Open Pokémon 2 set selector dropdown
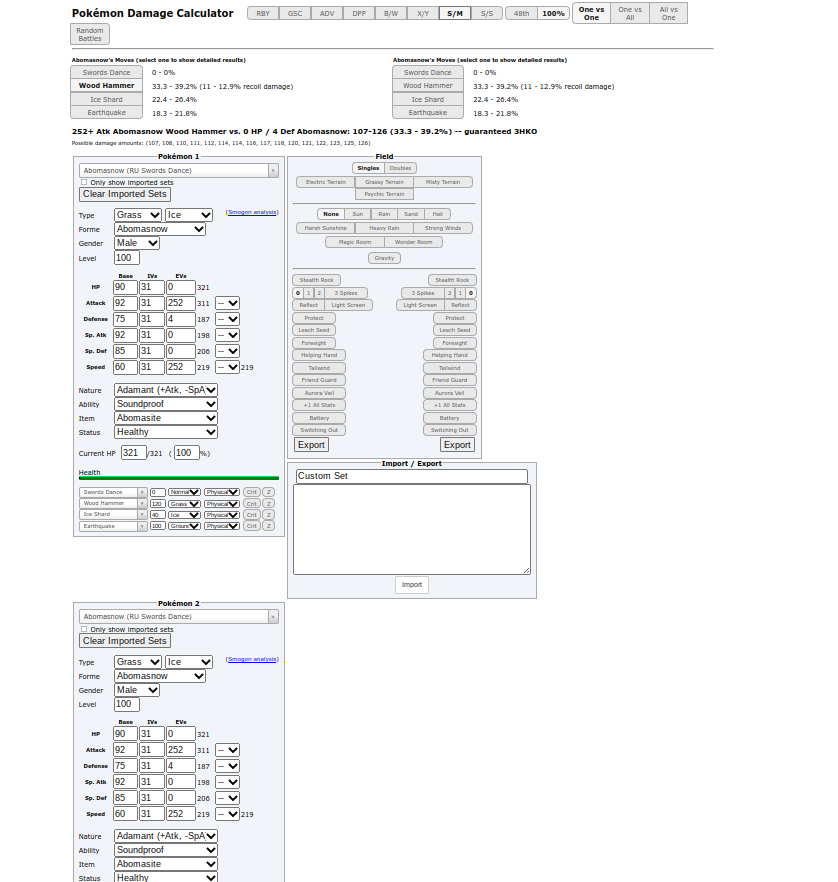This screenshot has height=882, width=838. [179, 617]
